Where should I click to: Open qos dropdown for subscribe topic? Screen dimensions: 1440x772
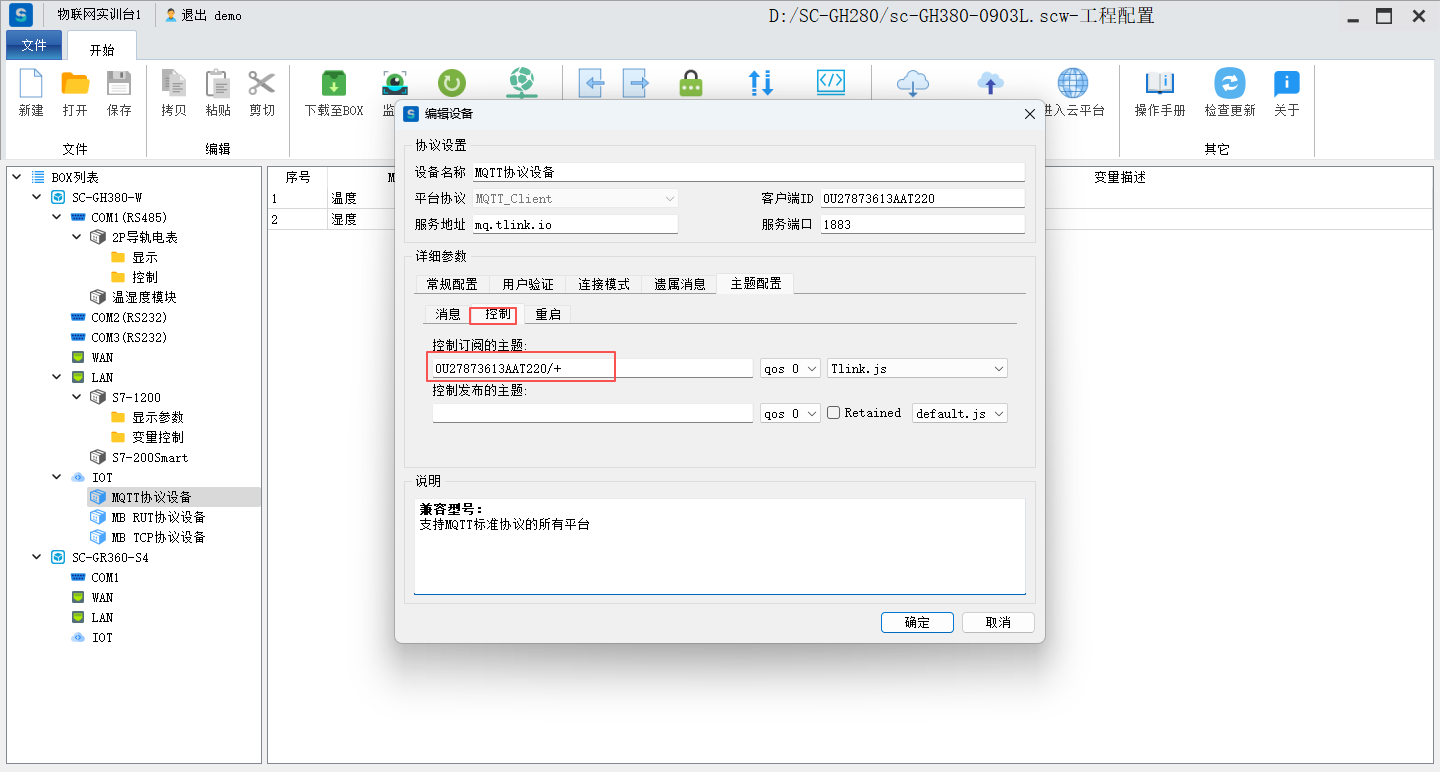790,369
